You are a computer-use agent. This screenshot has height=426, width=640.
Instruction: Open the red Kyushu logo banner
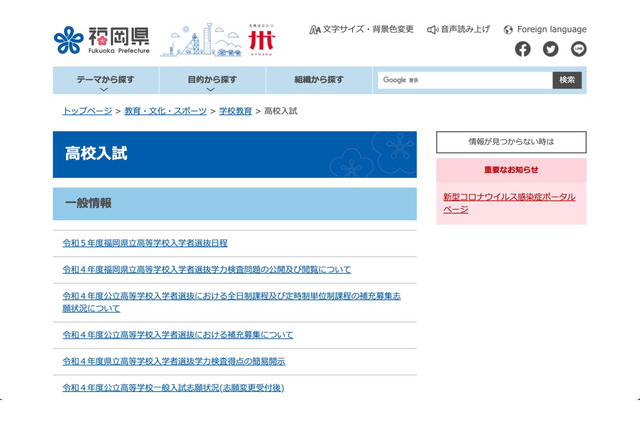pos(261,40)
